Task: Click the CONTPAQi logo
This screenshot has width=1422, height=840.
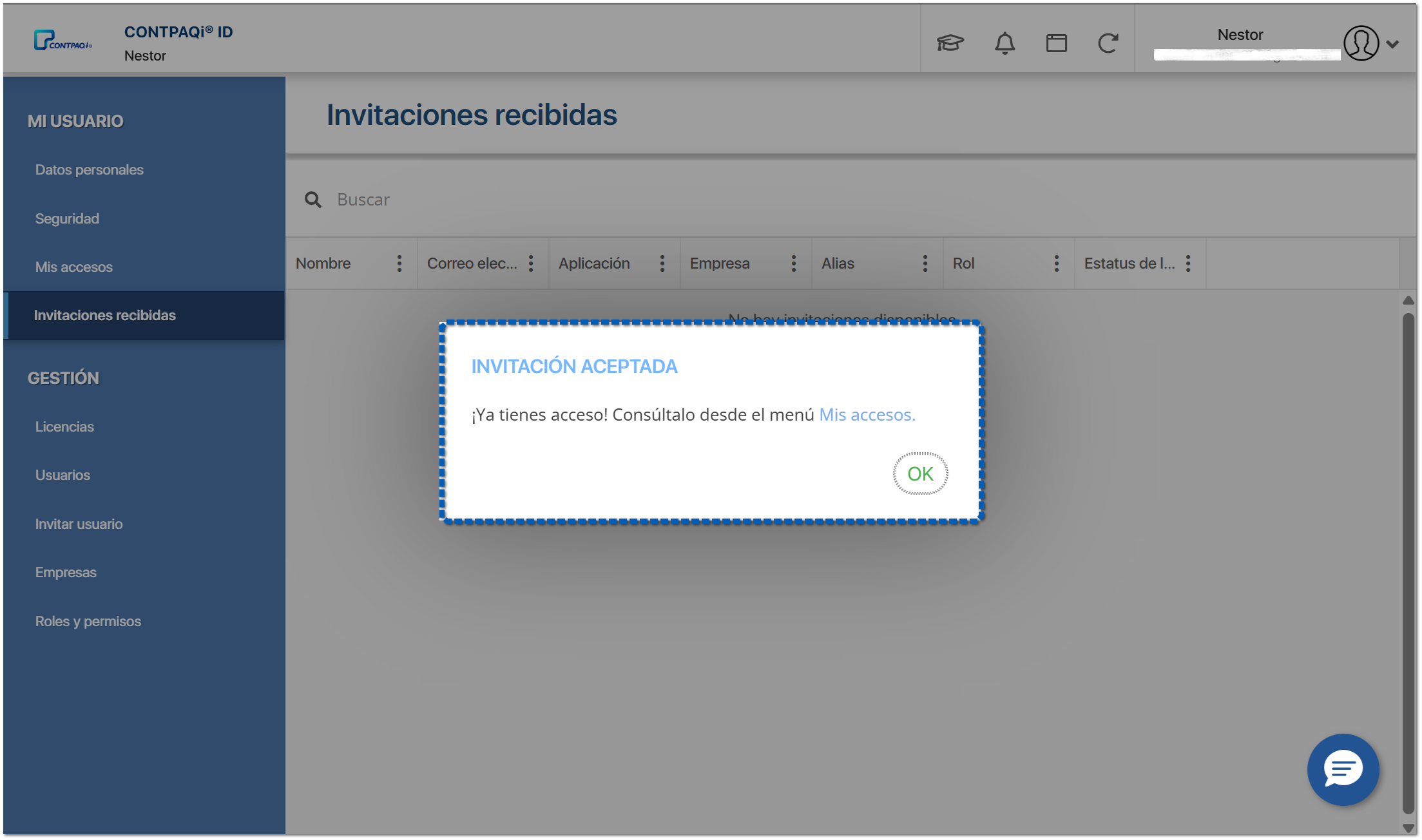Action: (x=62, y=41)
